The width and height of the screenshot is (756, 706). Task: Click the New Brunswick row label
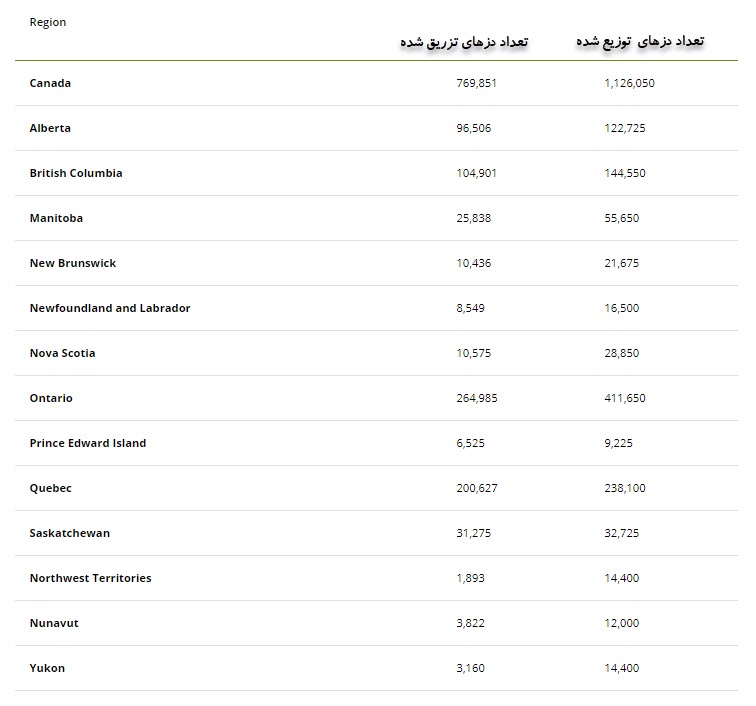point(73,263)
